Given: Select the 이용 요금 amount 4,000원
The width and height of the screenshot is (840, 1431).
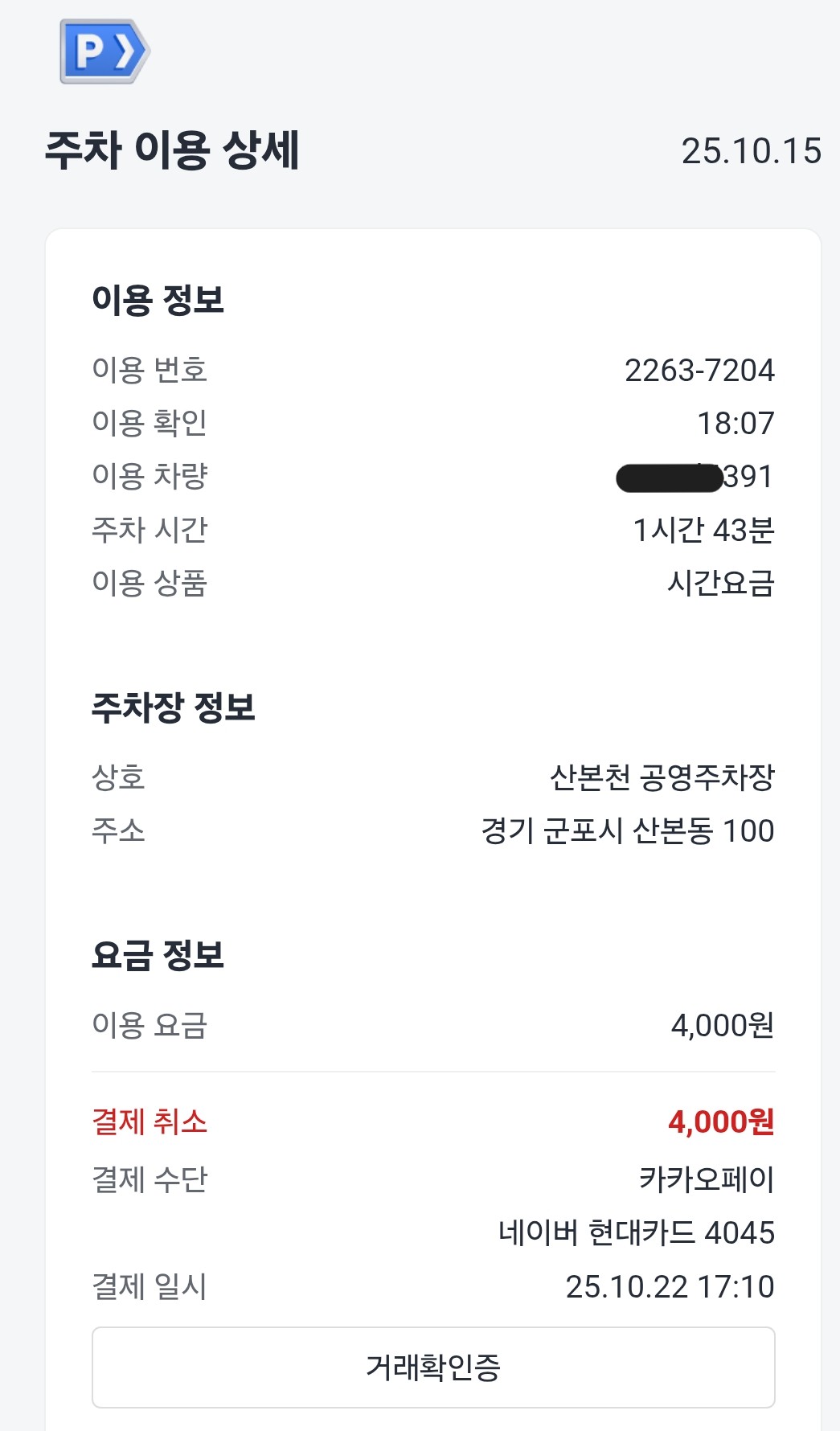Looking at the screenshot, I should click(722, 1025).
